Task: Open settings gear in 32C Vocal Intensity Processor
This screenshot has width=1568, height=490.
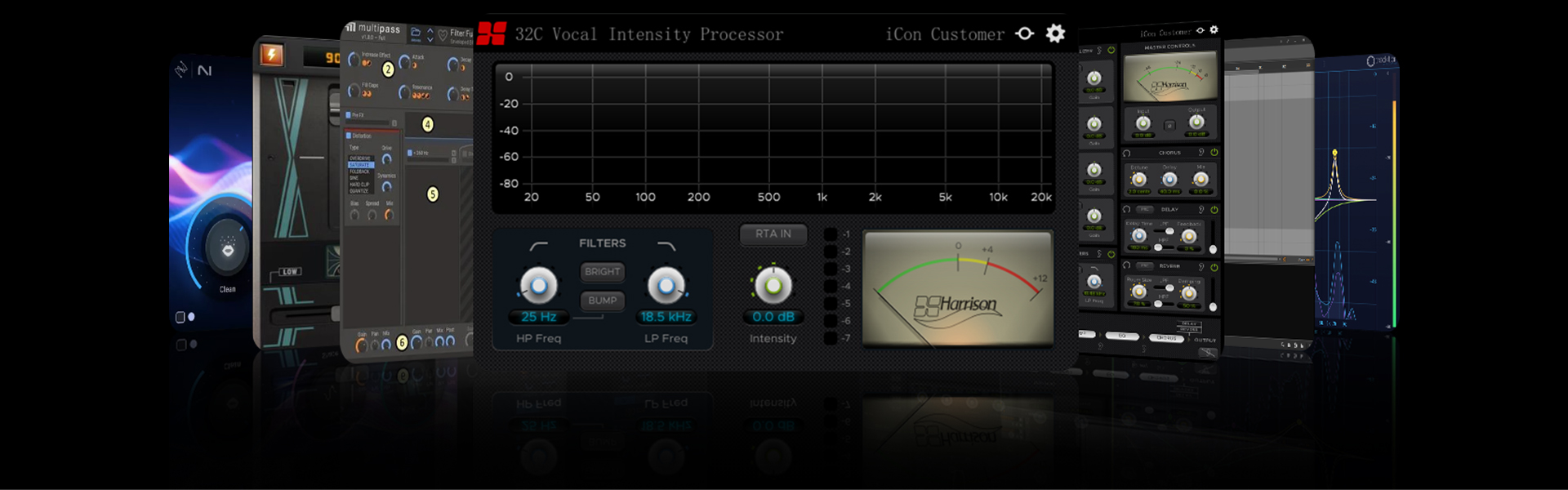Action: pyautogui.click(x=1055, y=33)
